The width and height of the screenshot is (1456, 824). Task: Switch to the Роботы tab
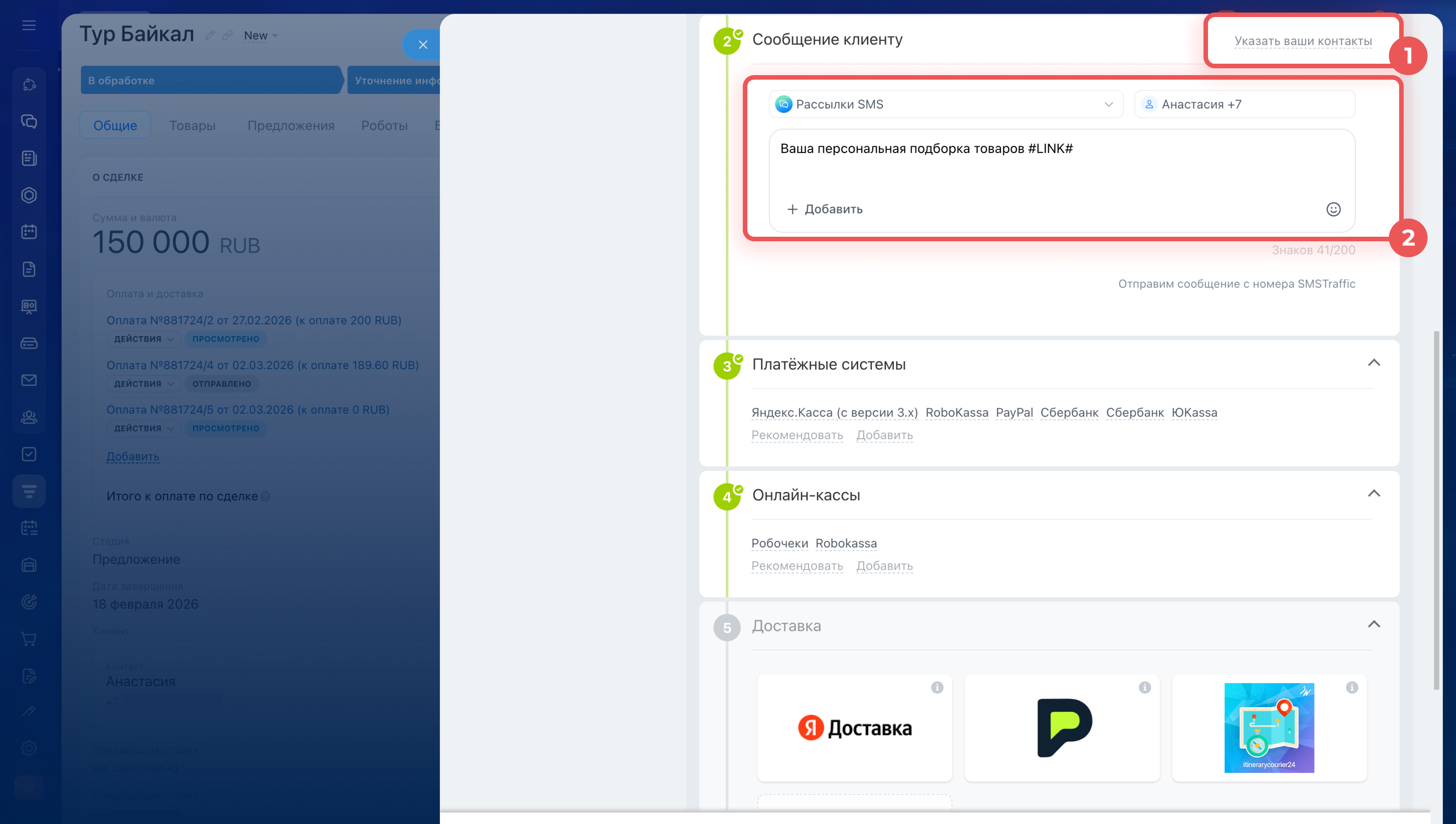(x=384, y=126)
